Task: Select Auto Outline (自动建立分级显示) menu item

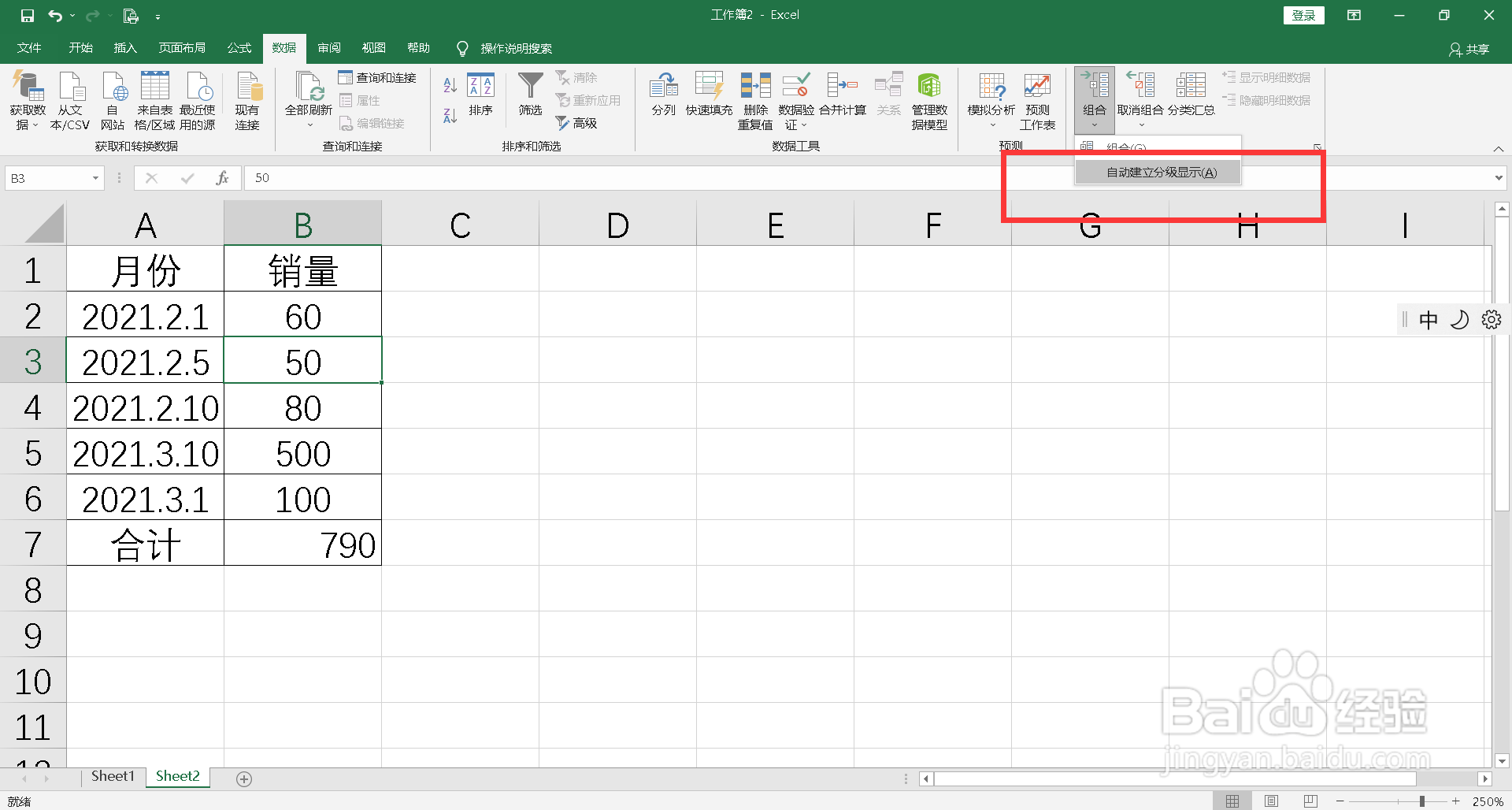Action: (x=1158, y=172)
